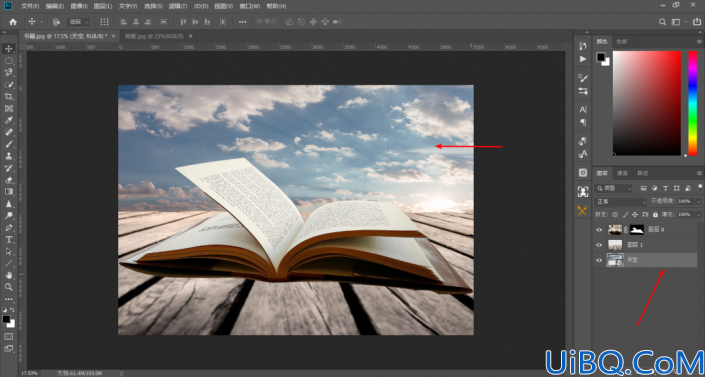Open the 编辑(E) menu
The image size is (705, 377).
54,6
